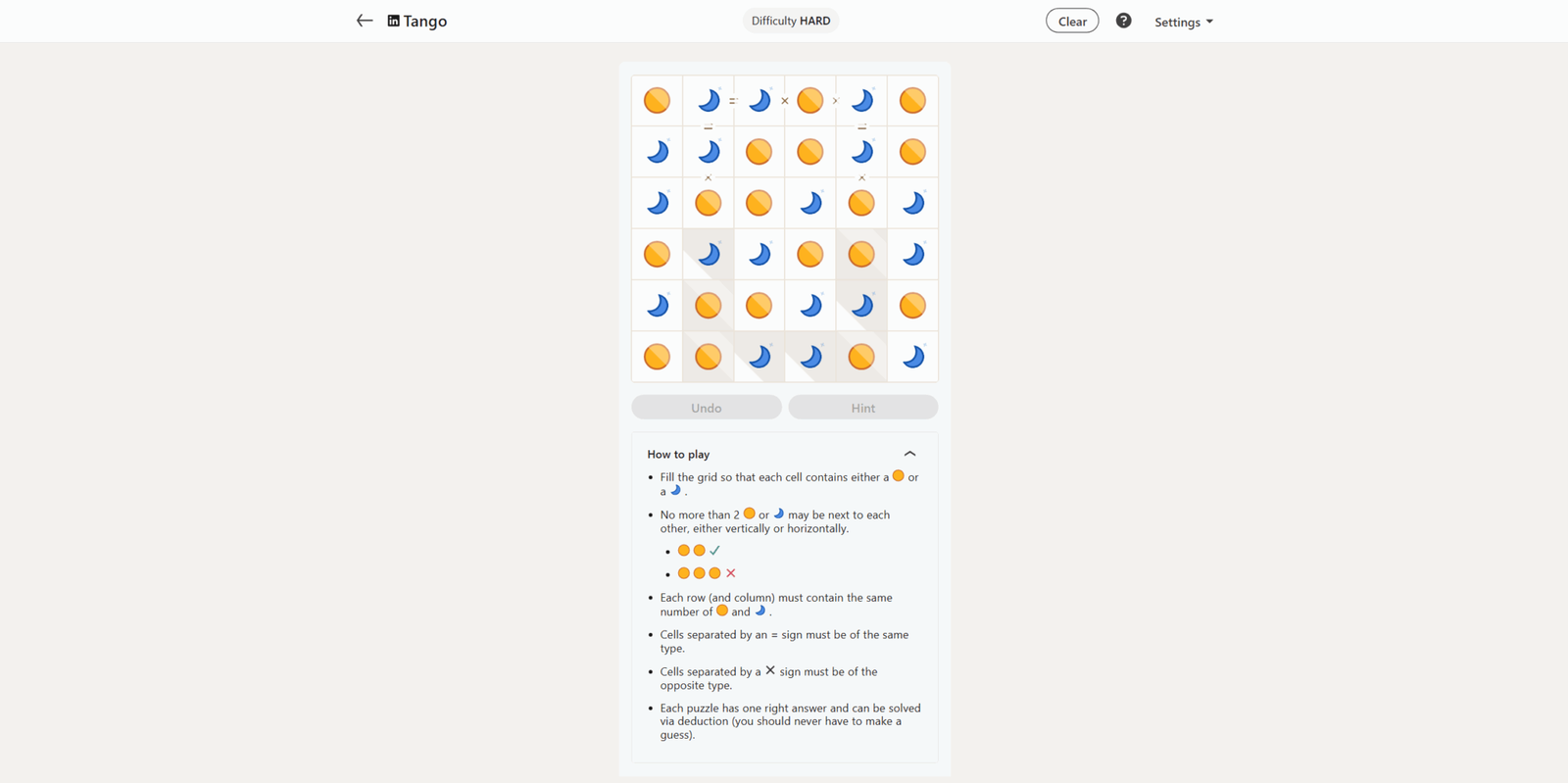Click the moon in row five, first column
The image size is (1568, 783).
click(x=657, y=306)
